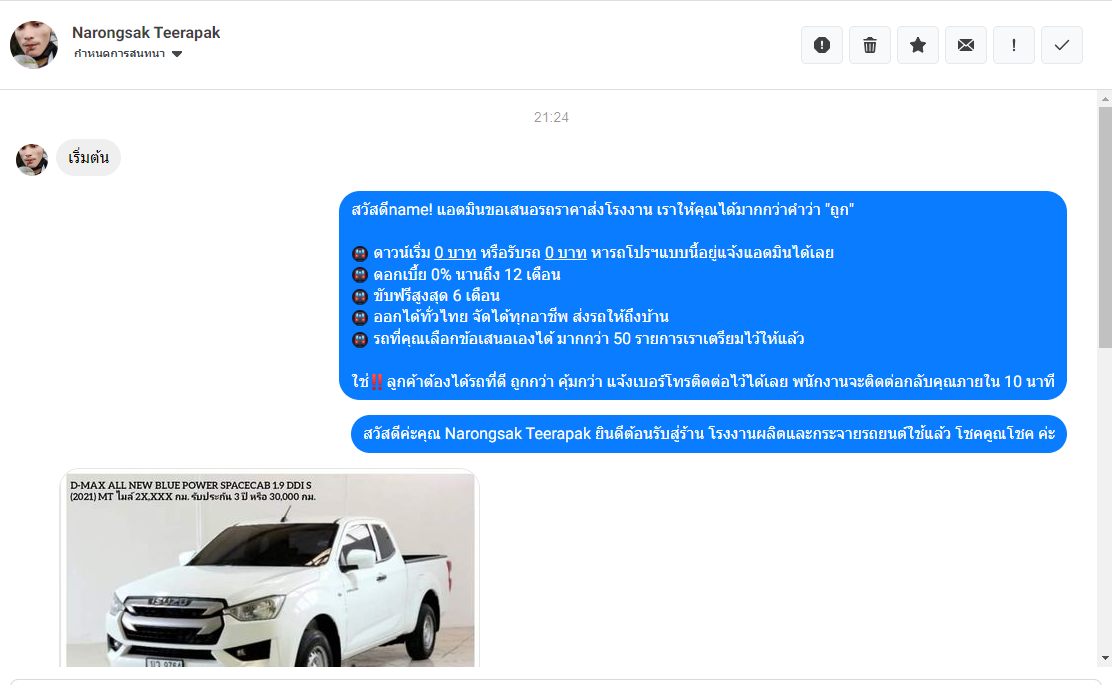Mark conversation unread with envelope icon
1112x685 pixels.
click(966, 45)
